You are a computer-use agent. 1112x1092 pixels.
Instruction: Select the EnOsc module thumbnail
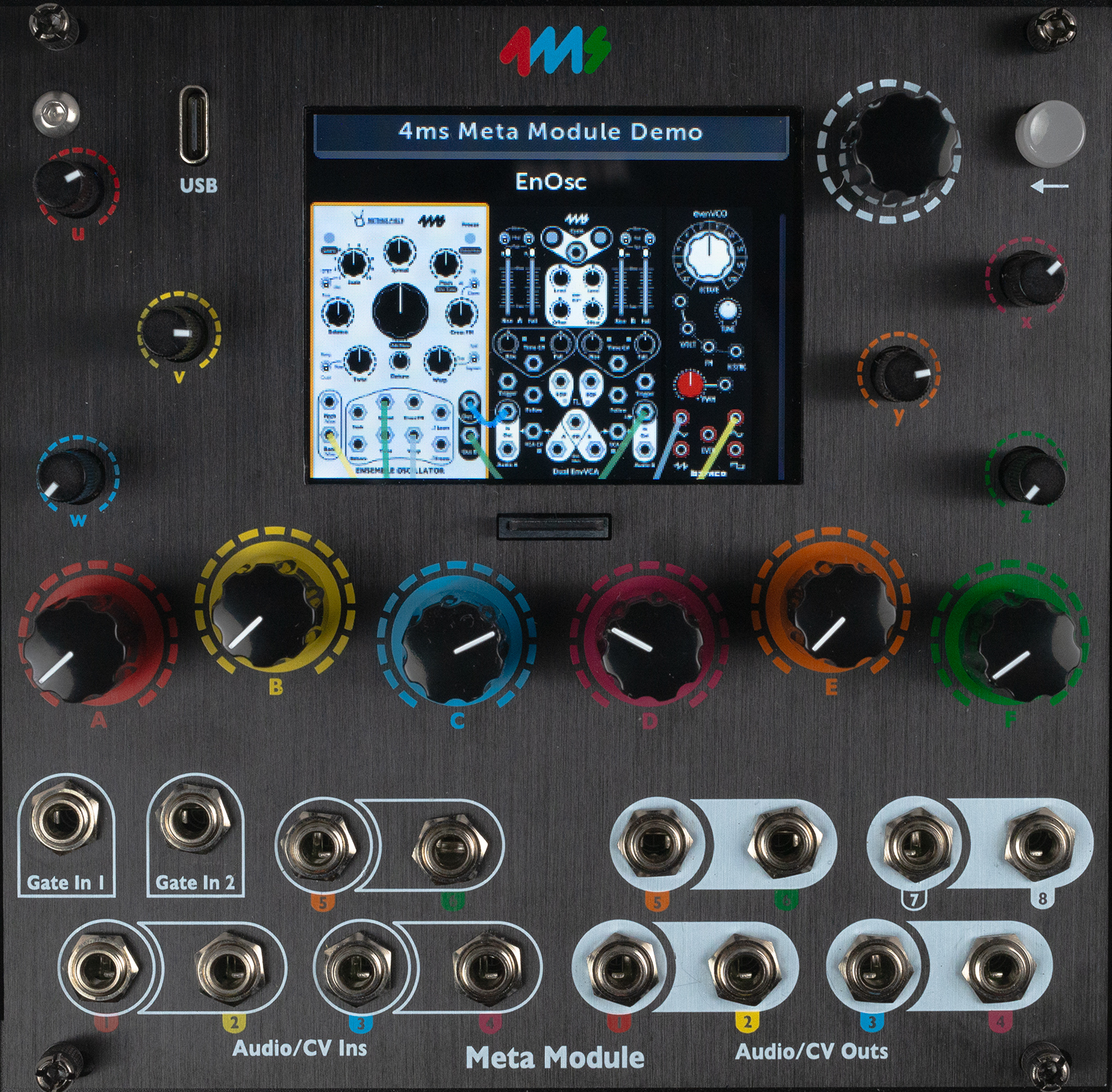coord(400,341)
